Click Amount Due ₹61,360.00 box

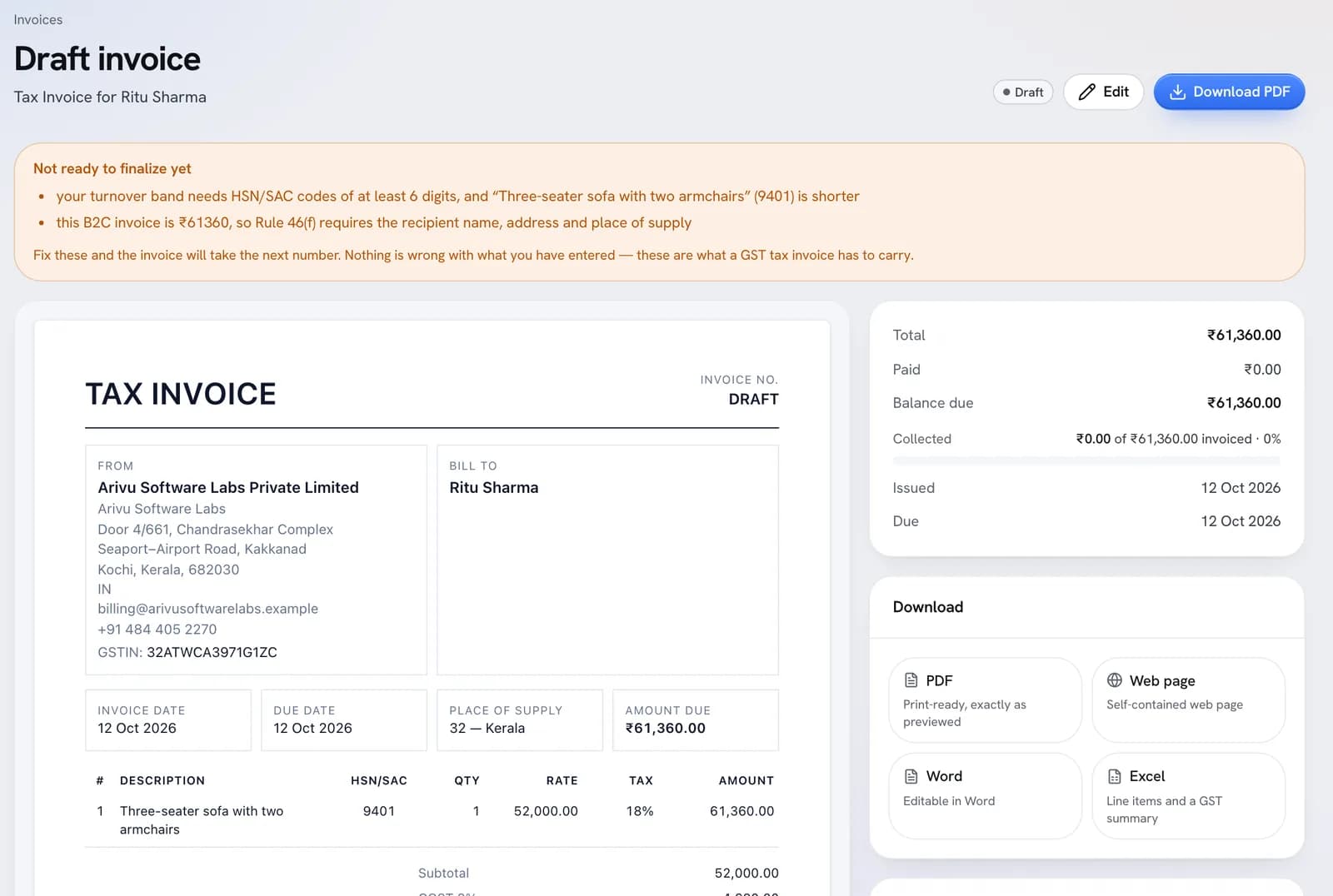[x=696, y=720]
